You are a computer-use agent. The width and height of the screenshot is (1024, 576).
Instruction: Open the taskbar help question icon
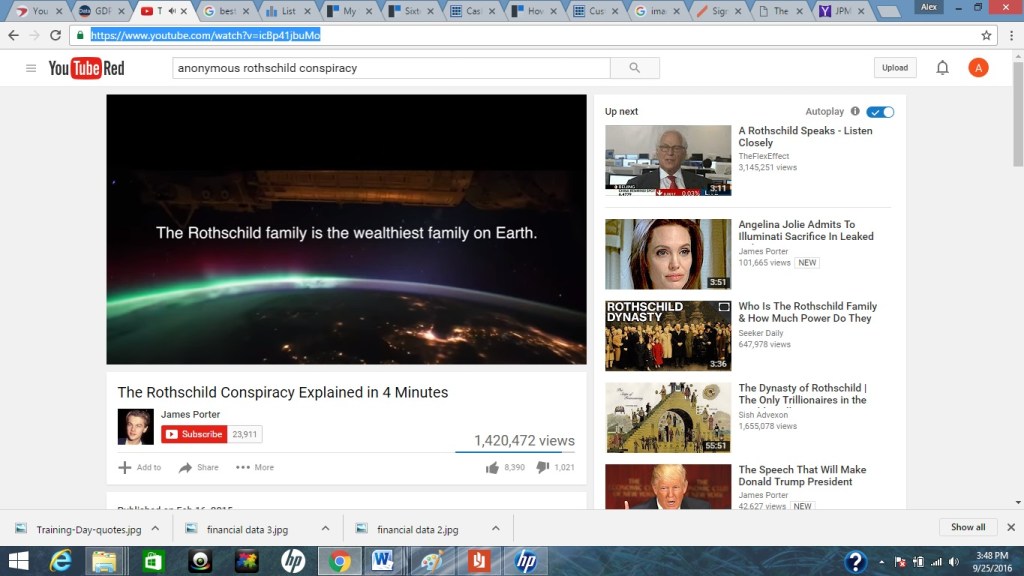(855, 562)
